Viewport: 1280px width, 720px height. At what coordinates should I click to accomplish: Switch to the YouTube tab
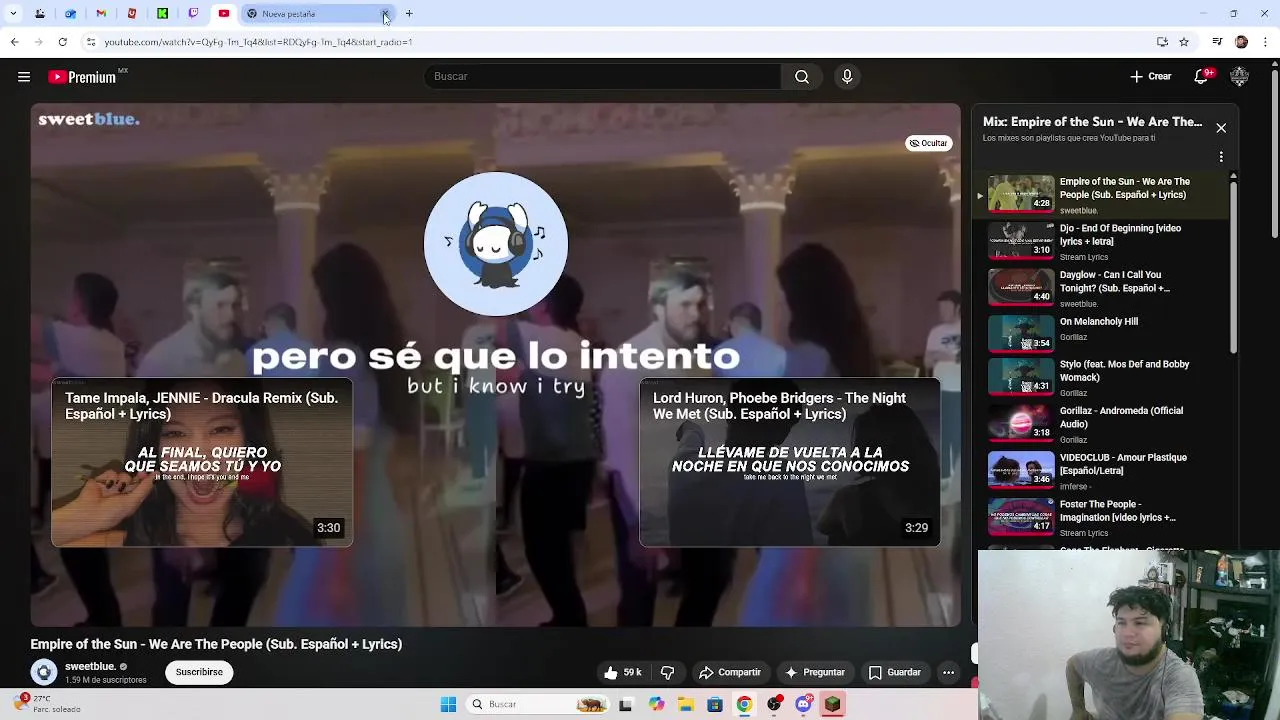(x=224, y=14)
